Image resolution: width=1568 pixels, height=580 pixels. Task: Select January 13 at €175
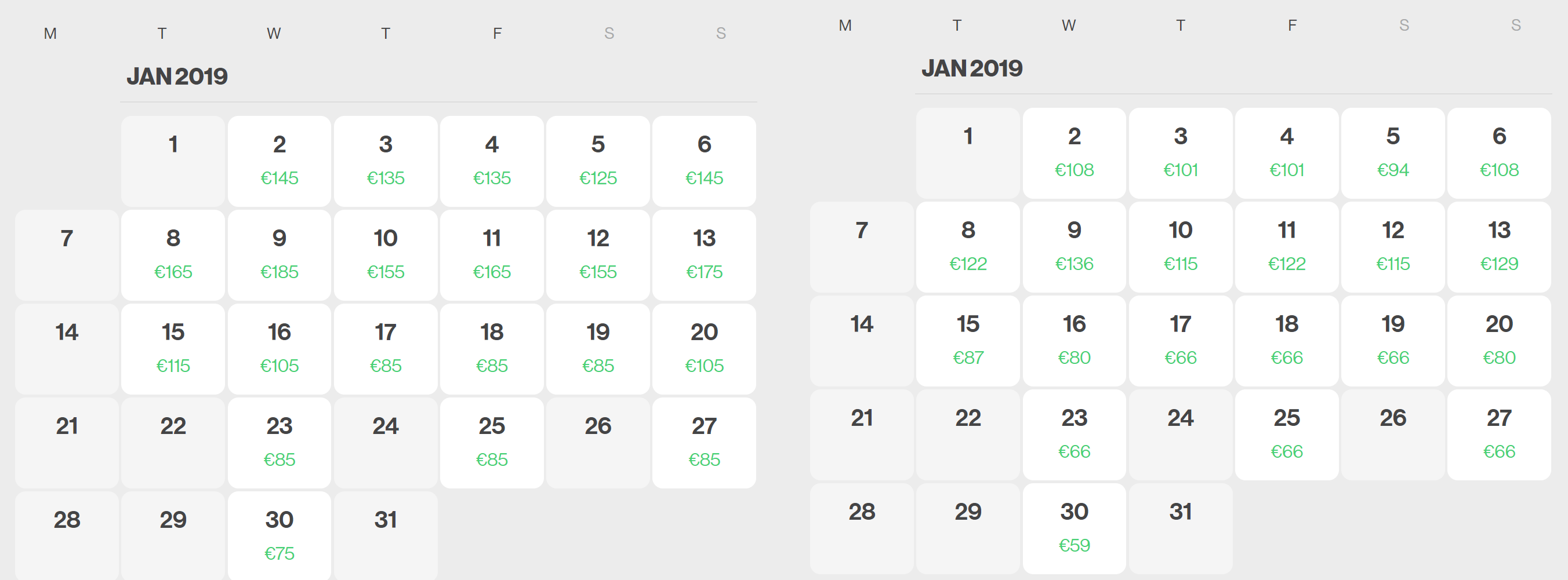pos(703,254)
